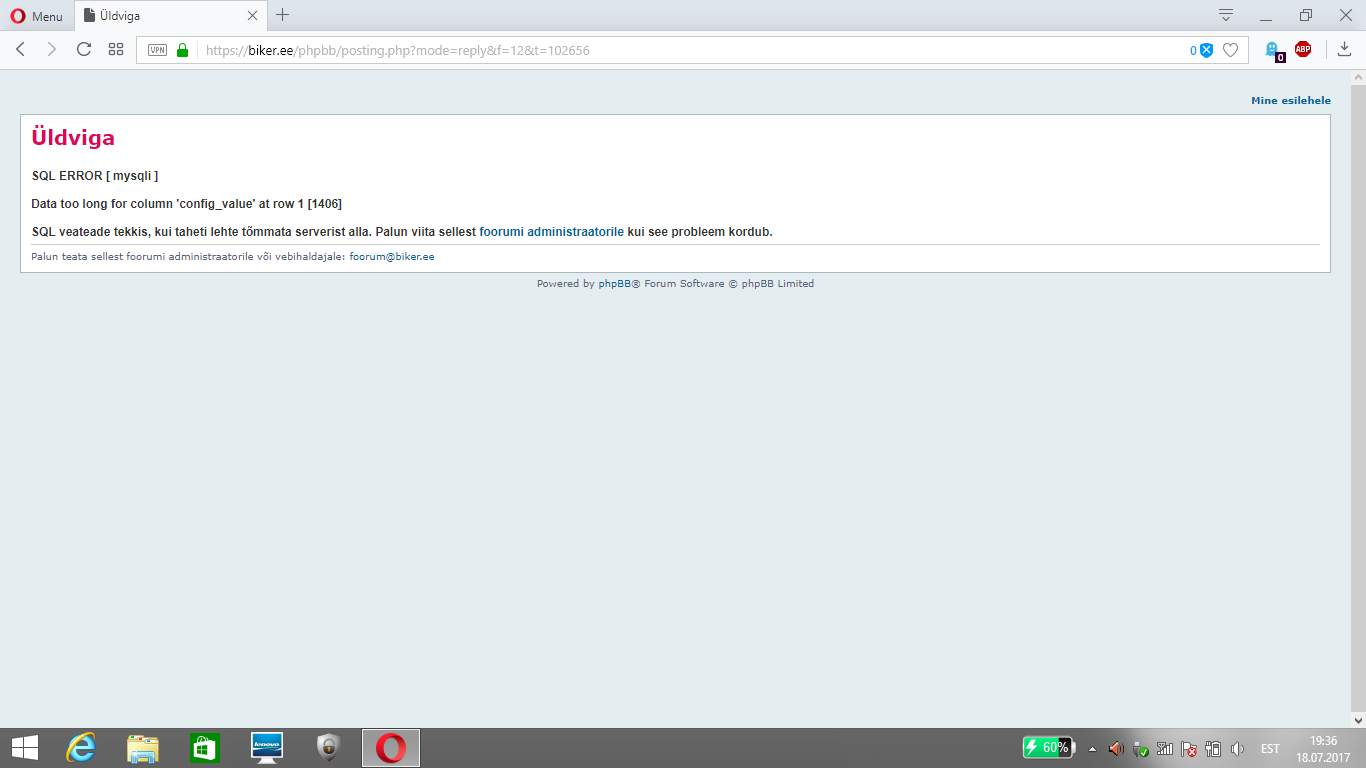Open Speed Dial start page grid icon
Image resolution: width=1366 pixels, height=768 pixels.
point(116,50)
